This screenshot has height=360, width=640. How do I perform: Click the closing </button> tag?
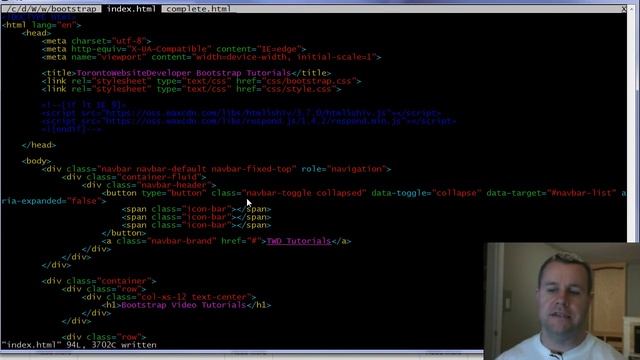point(124,233)
